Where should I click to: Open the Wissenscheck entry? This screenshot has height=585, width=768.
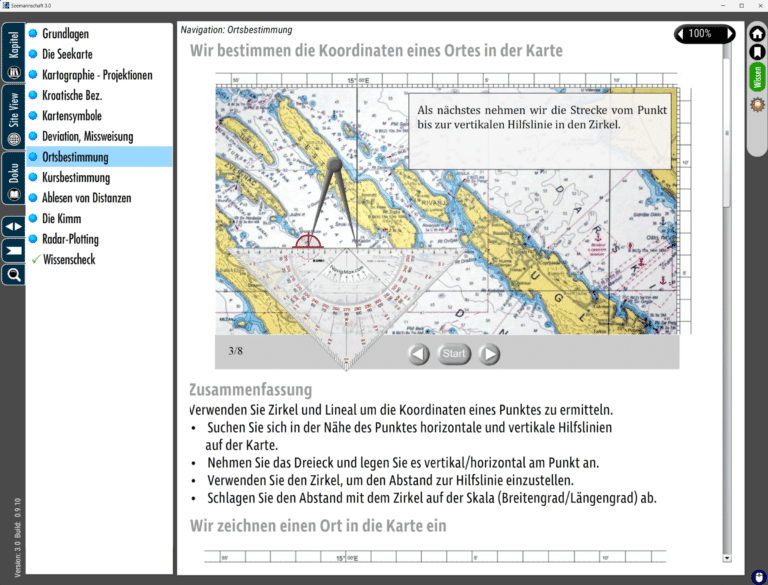pos(99,260)
